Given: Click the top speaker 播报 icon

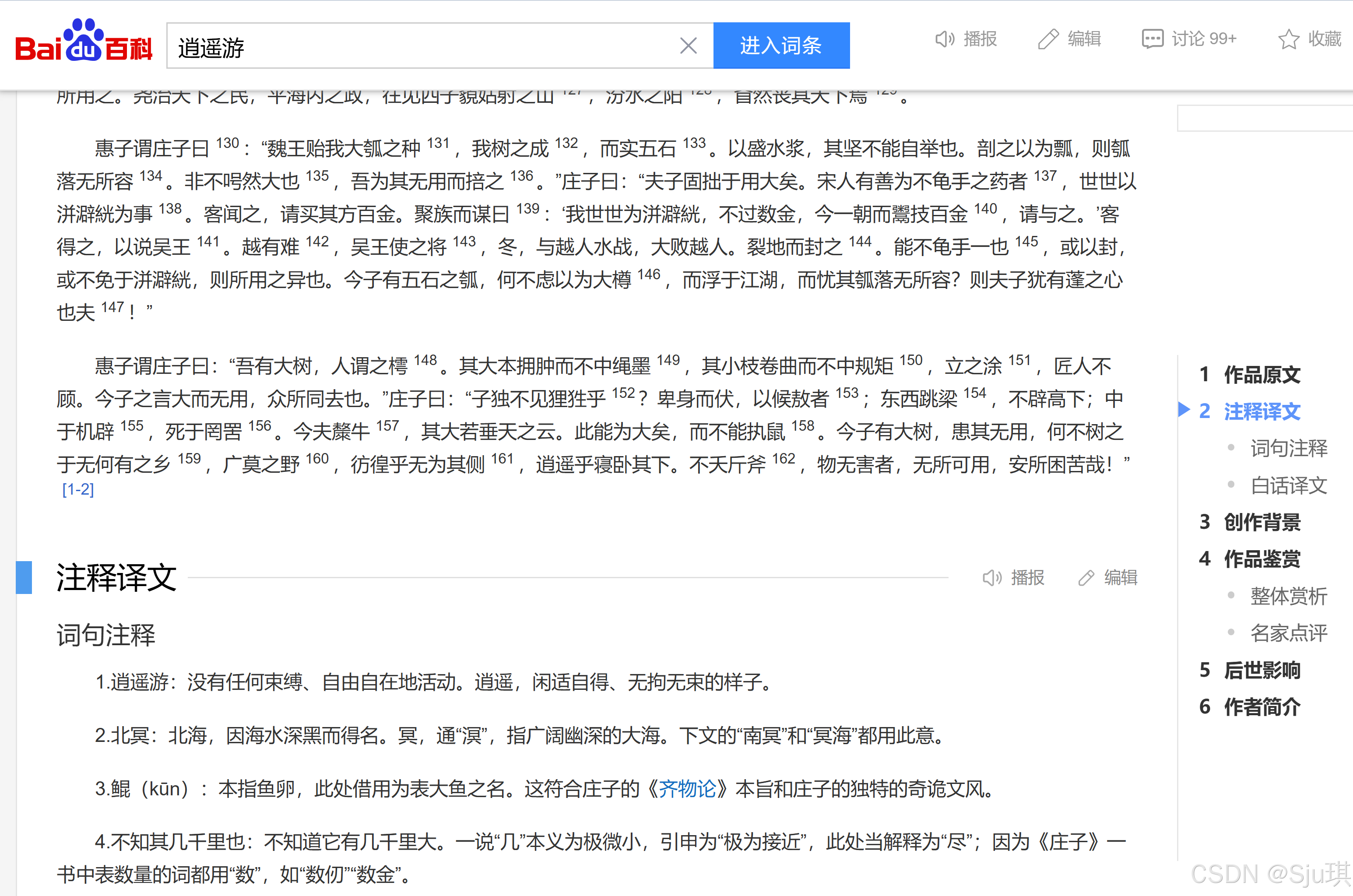Looking at the screenshot, I should tap(945, 39).
